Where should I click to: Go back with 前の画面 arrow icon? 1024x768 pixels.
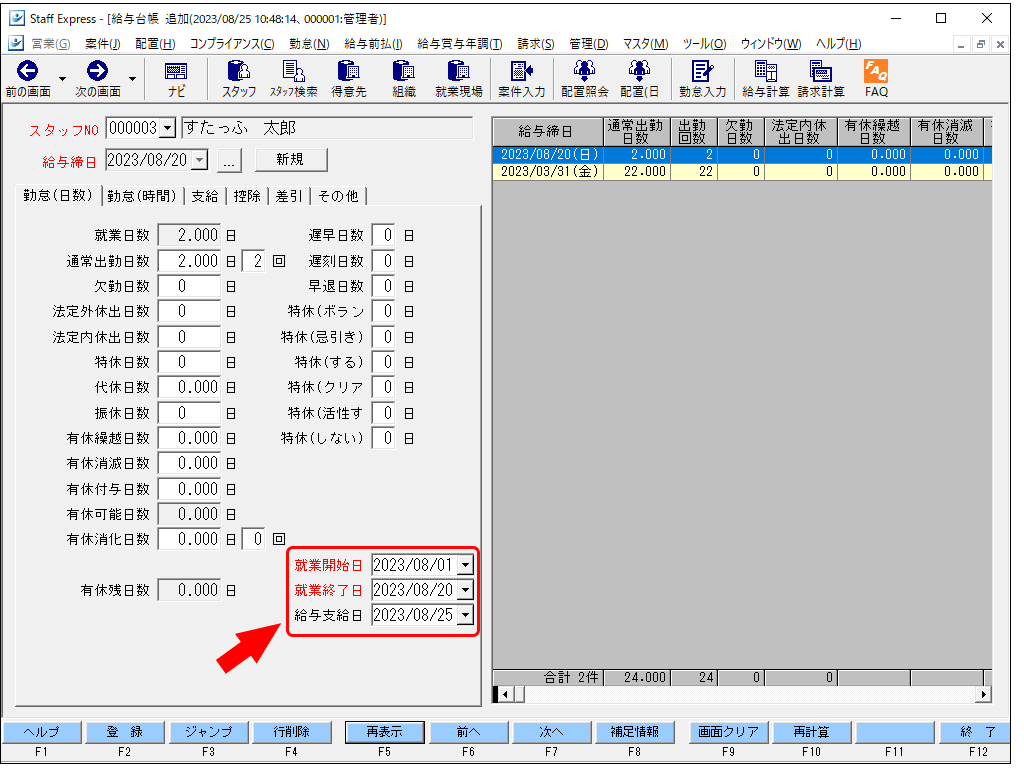[27, 71]
